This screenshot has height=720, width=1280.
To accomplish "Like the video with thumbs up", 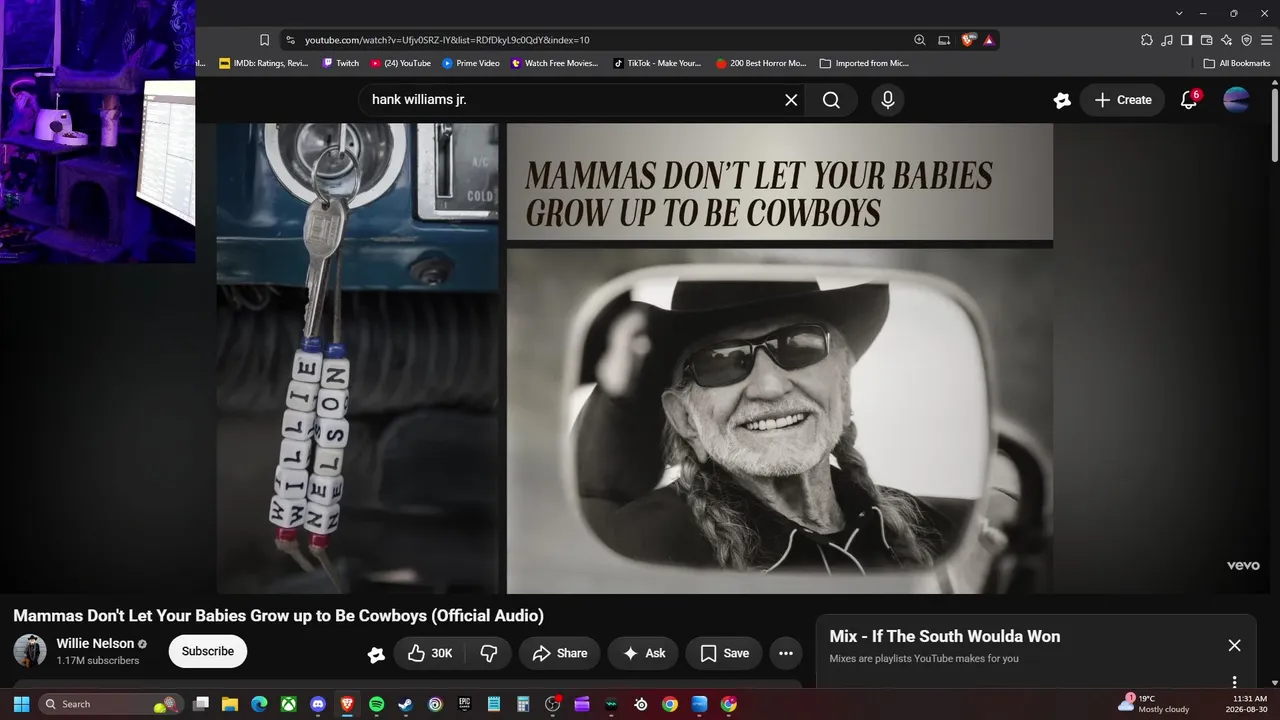I will [x=430, y=653].
